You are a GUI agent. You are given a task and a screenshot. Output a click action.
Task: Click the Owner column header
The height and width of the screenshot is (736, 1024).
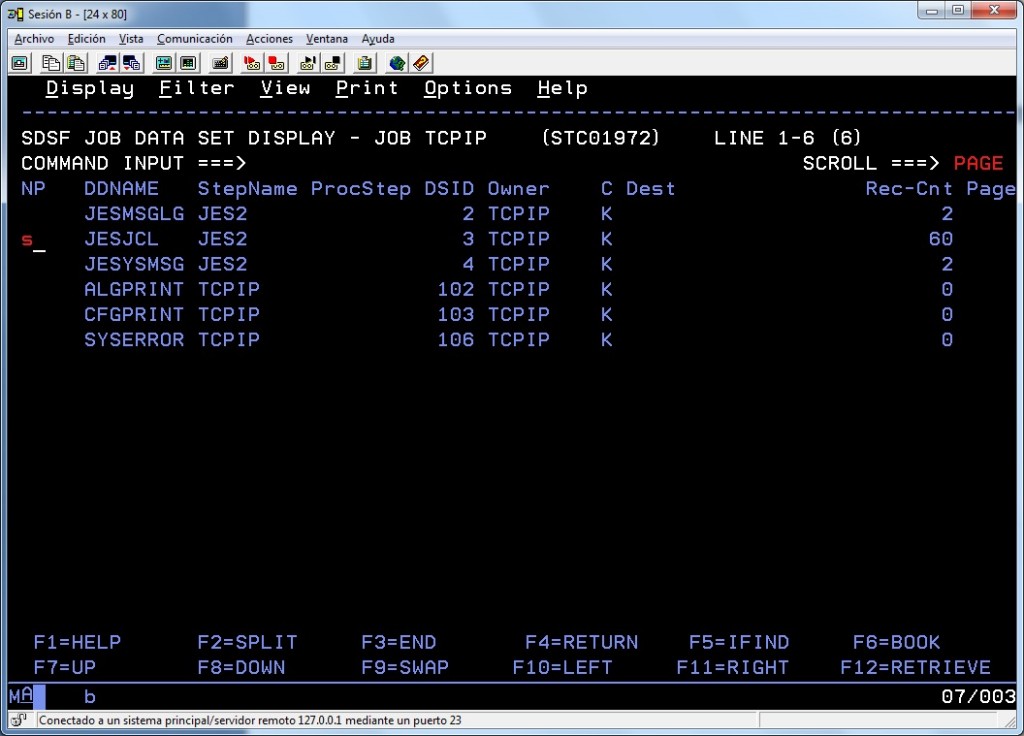[x=519, y=189]
